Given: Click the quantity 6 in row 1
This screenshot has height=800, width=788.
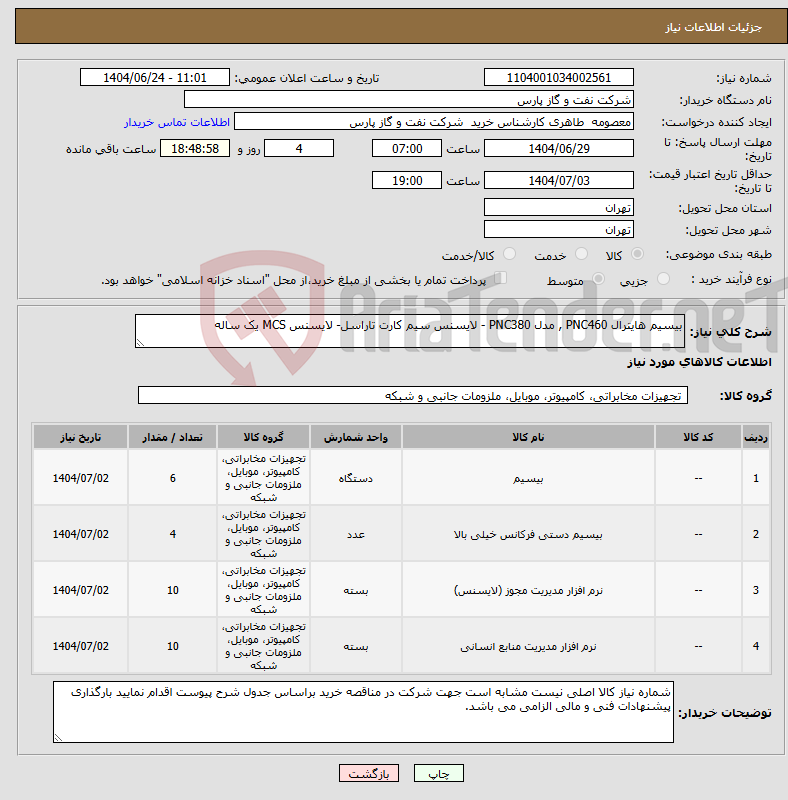Looking at the screenshot, I should coord(173,478).
